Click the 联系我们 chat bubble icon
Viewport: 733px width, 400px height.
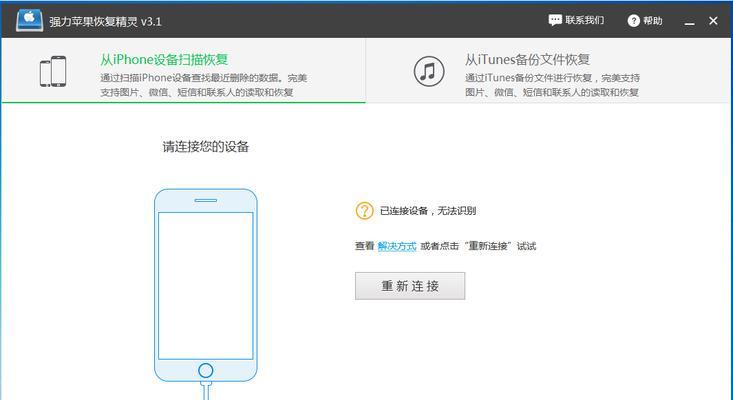pos(555,20)
